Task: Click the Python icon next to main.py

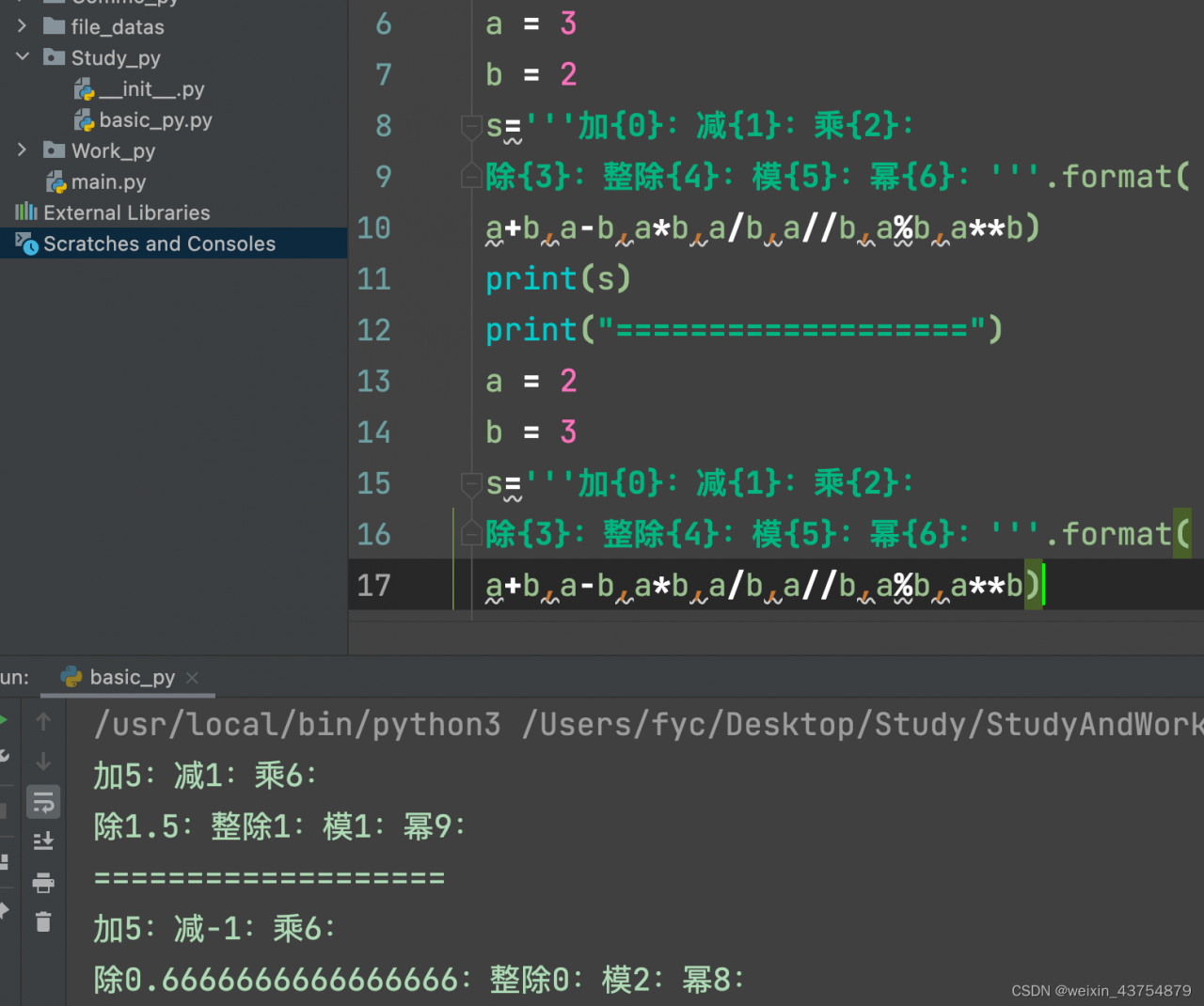Action: pyautogui.click(x=55, y=182)
